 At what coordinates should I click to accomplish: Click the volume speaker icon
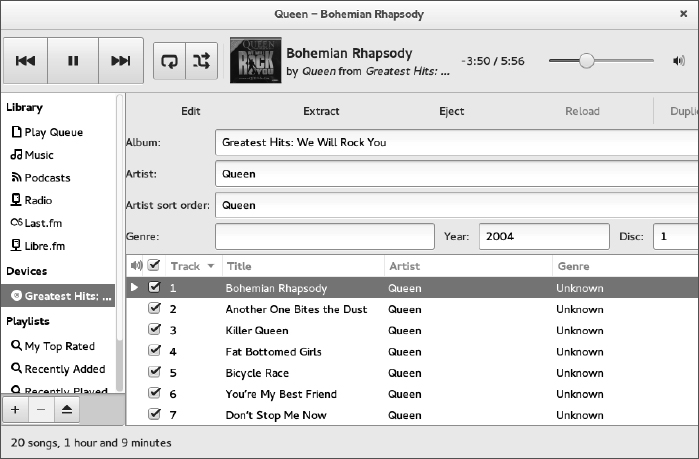click(x=679, y=61)
